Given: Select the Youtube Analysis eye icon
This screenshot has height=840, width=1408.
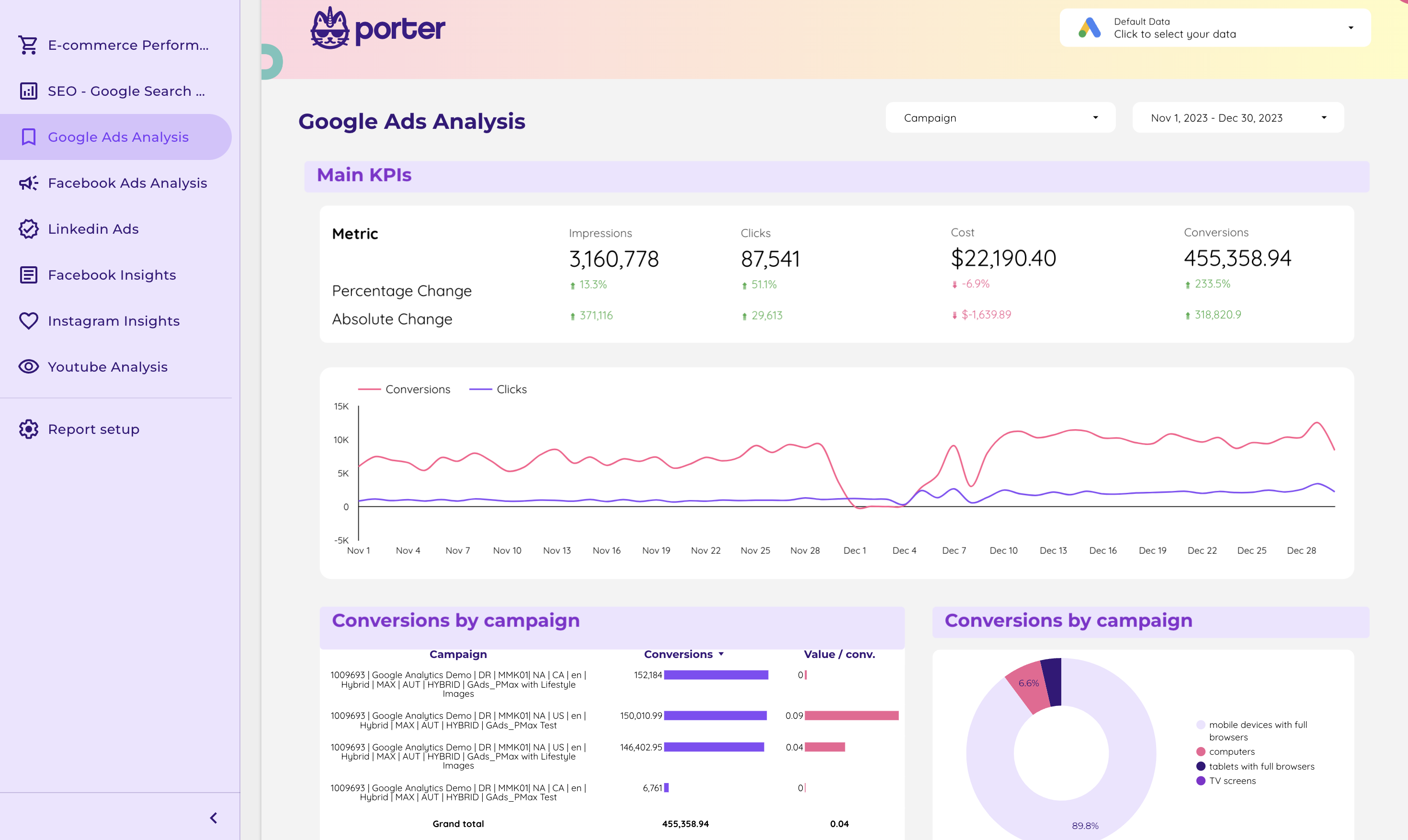Looking at the screenshot, I should point(29,366).
